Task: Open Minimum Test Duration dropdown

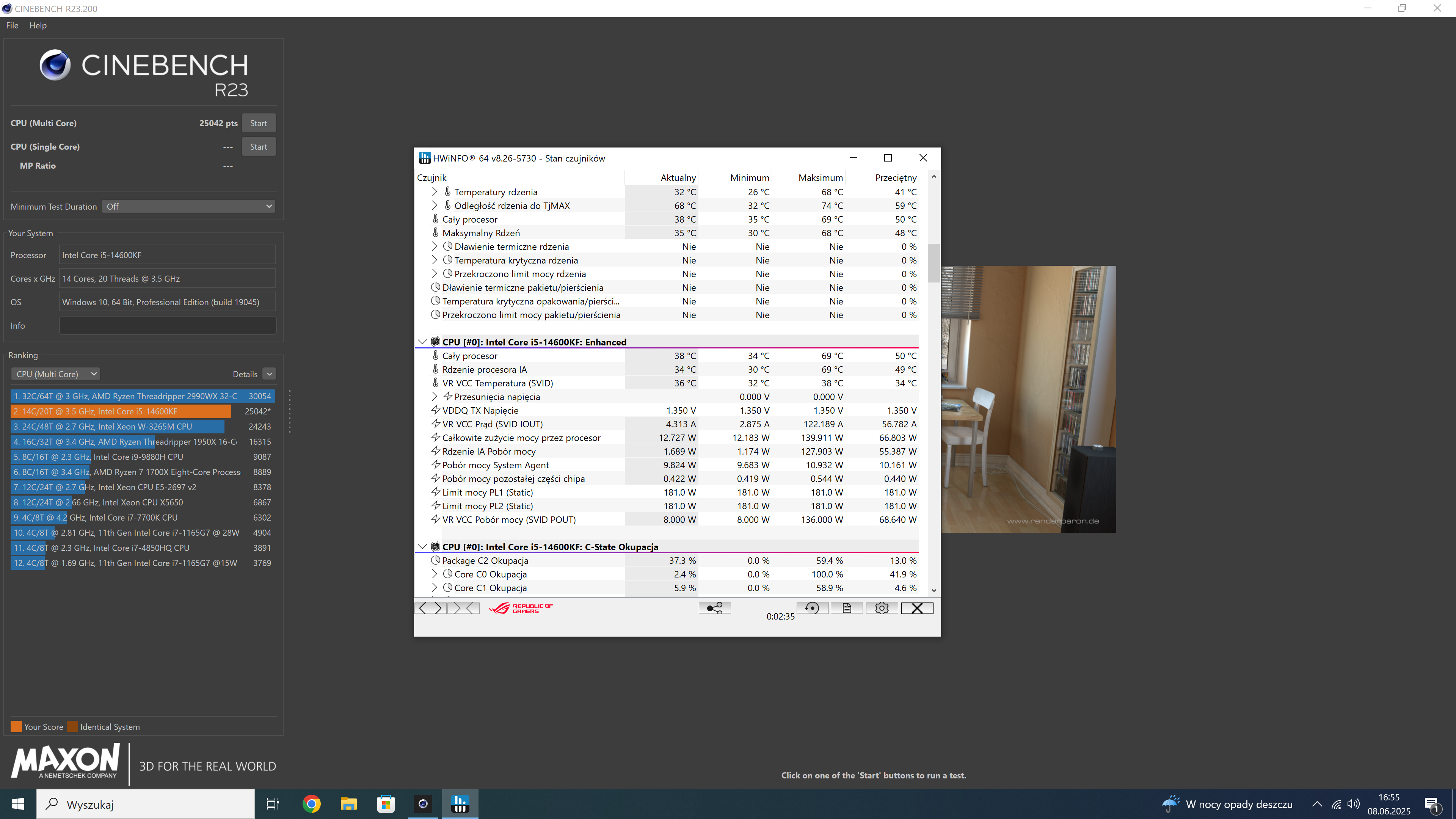Action: (189, 206)
